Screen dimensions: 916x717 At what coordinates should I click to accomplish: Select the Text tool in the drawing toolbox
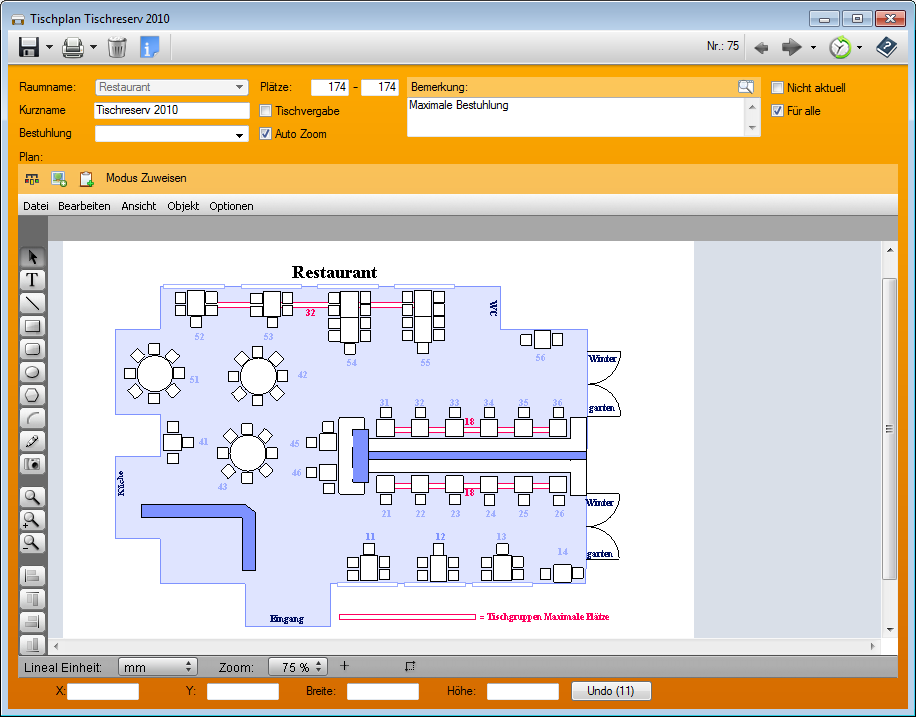[x=33, y=279]
